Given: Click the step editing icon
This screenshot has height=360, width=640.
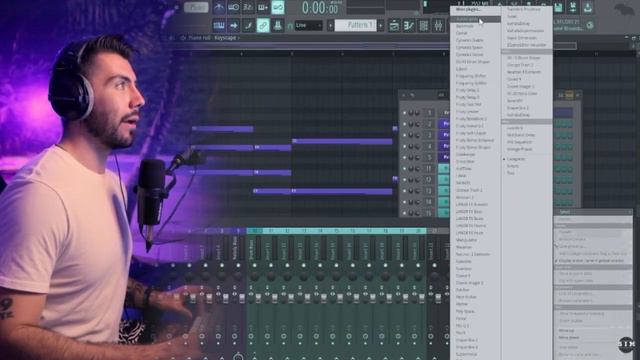Looking at the screenshot, I should coord(248,26).
